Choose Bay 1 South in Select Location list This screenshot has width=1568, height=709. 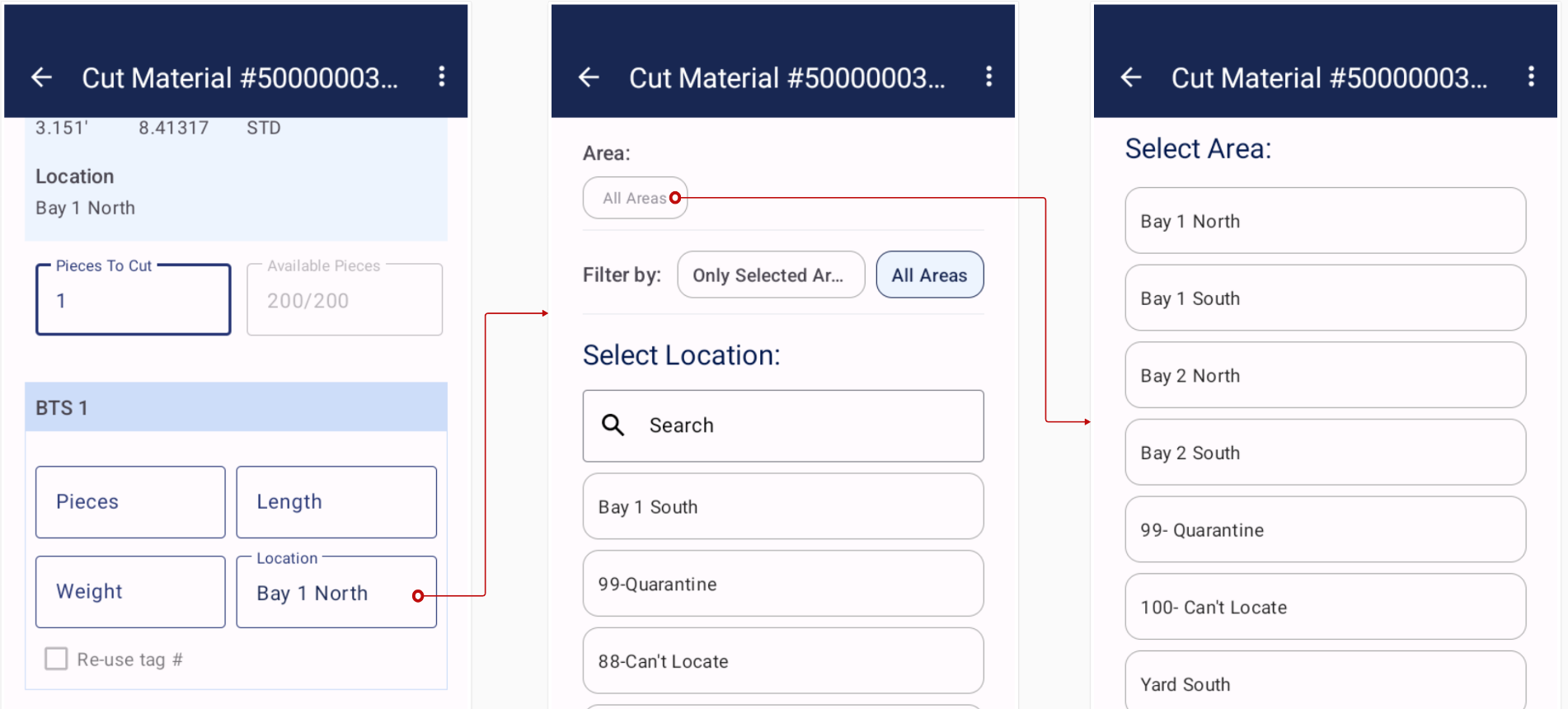[x=783, y=506]
